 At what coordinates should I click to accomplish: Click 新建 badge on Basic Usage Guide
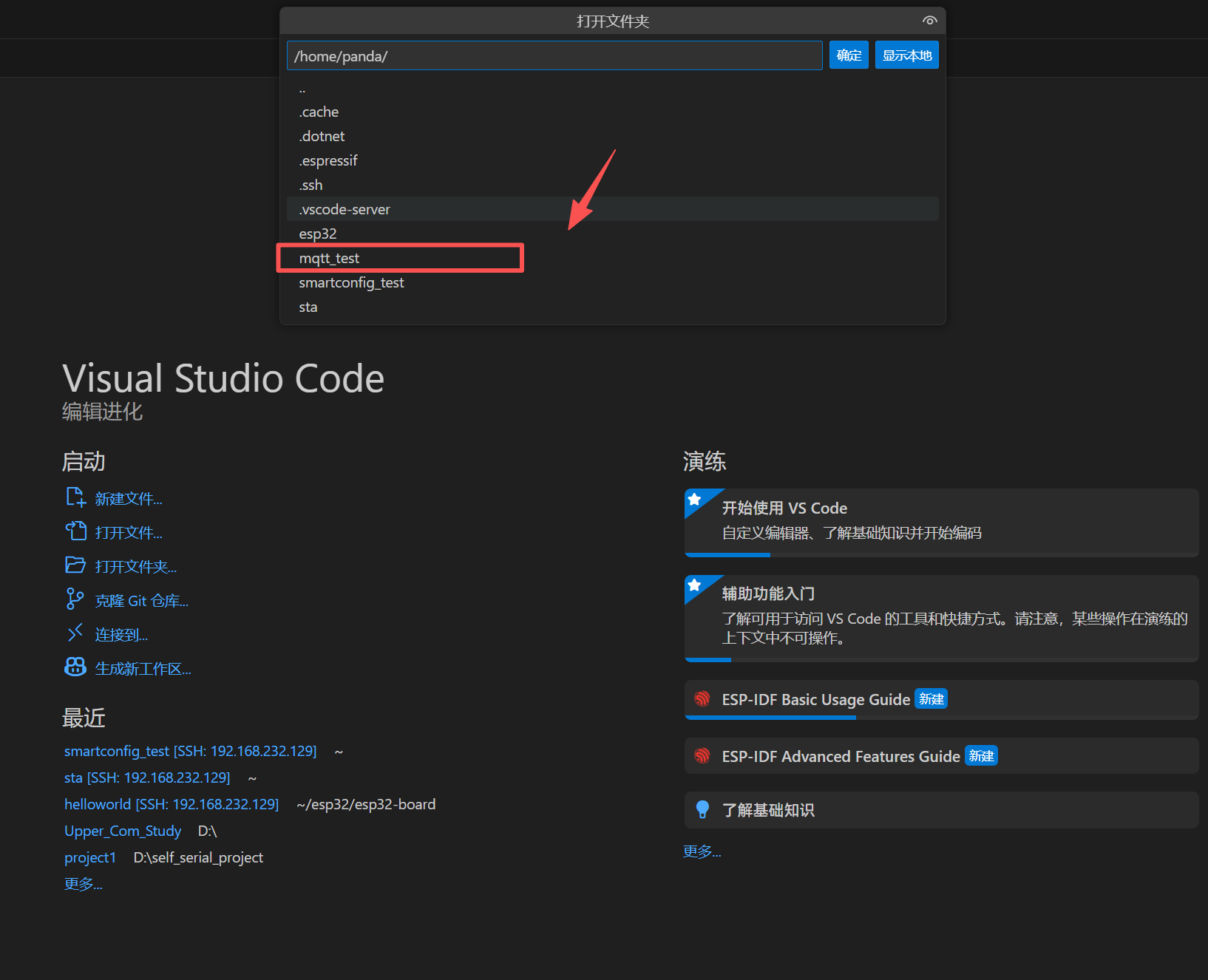point(932,699)
